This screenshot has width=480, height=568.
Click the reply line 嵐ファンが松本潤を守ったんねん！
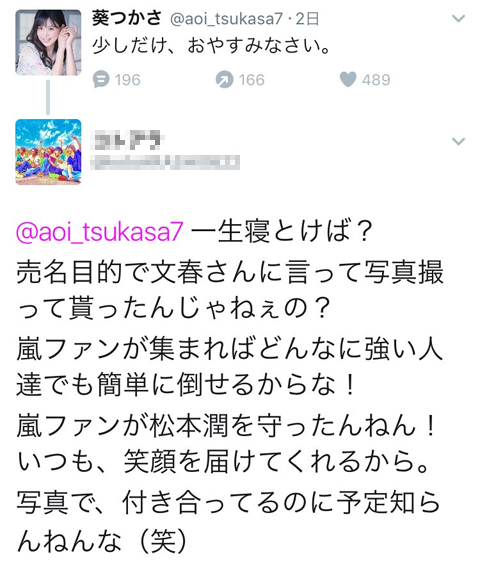click(x=226, y=425)
